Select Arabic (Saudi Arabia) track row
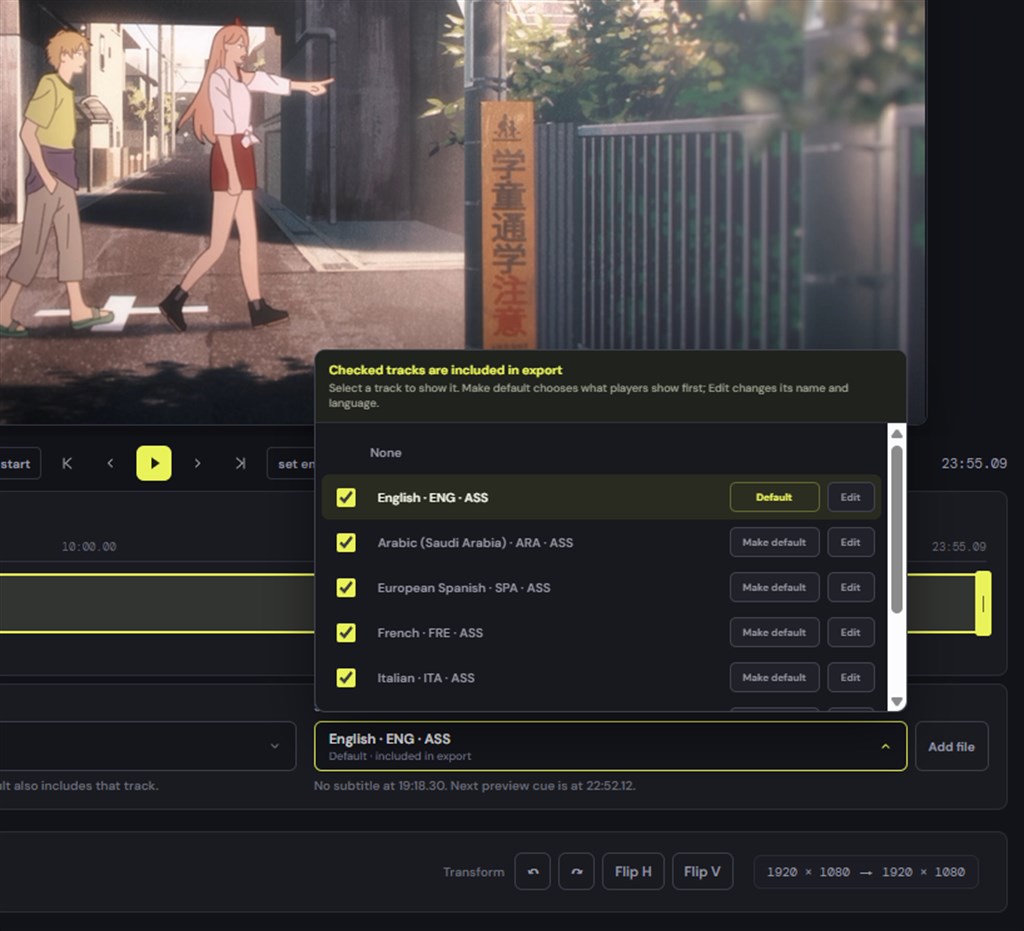1024x931 pixels. coord(601,543)
